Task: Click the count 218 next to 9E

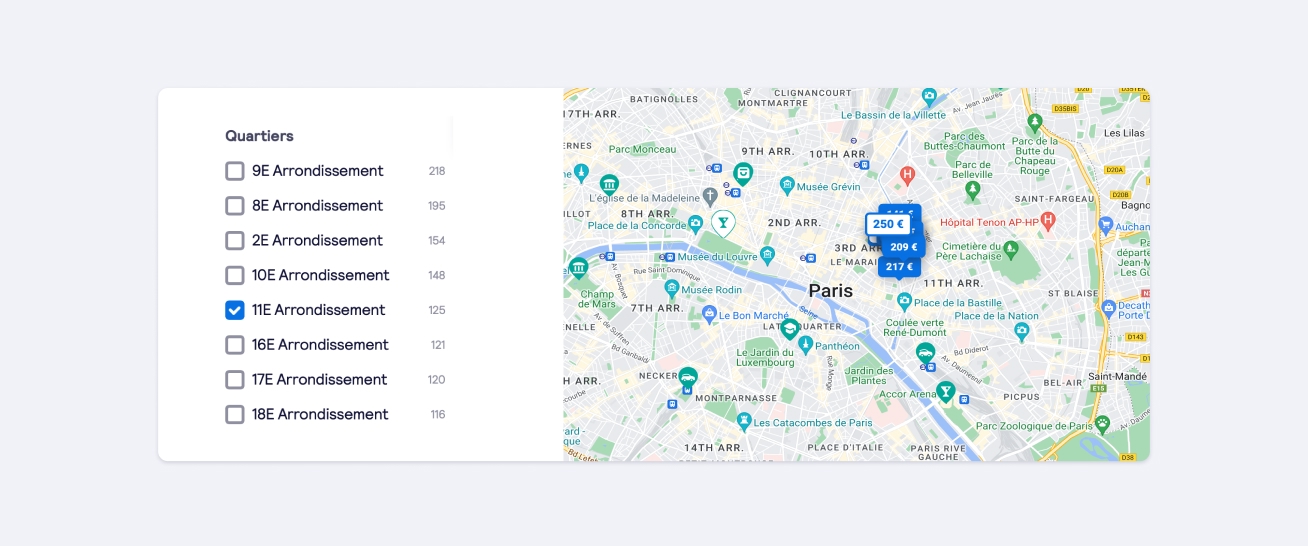Action: pos(437,171)
